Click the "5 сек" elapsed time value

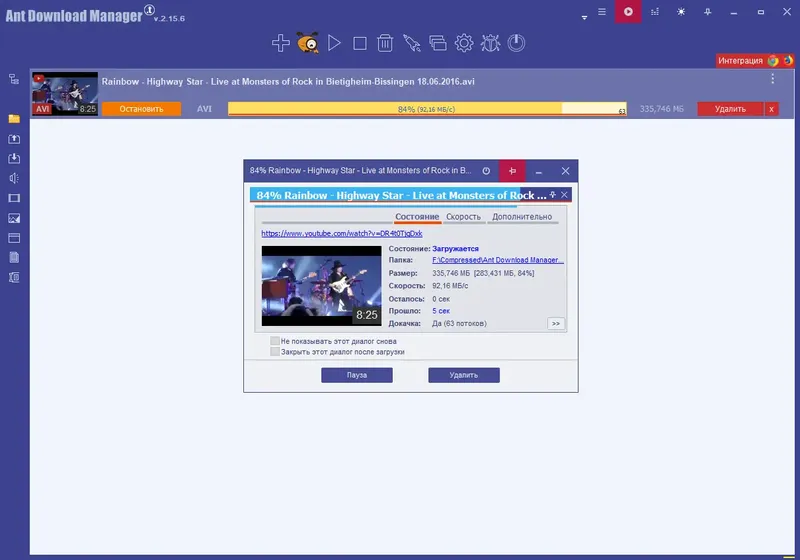441,311
